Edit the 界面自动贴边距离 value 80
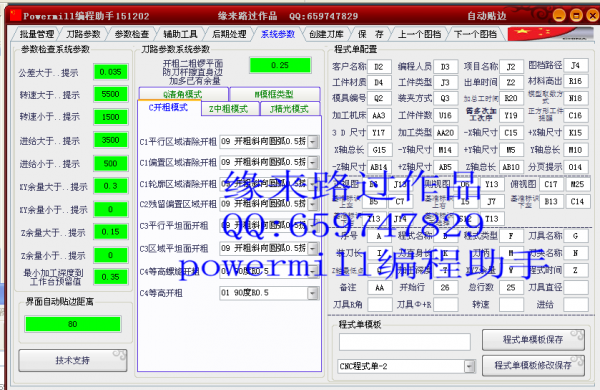This screenshot has width=600, height=390. click(x=73, y=324)
